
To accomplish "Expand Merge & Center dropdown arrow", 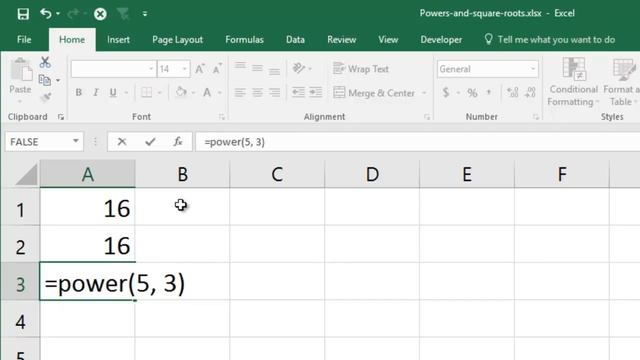I will pos(424,93).
